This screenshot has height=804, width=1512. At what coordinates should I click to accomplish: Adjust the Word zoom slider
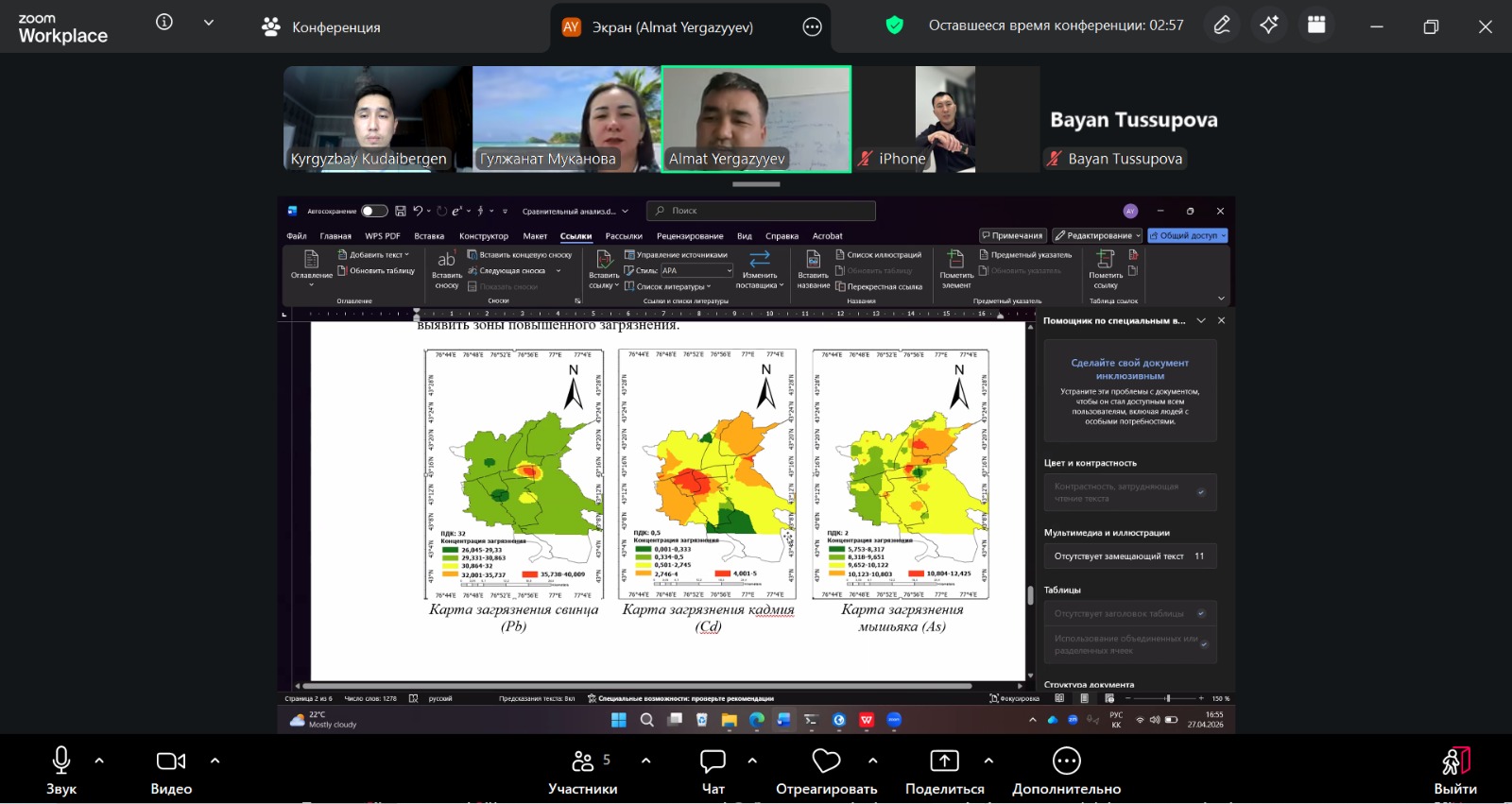[1168, 698]
